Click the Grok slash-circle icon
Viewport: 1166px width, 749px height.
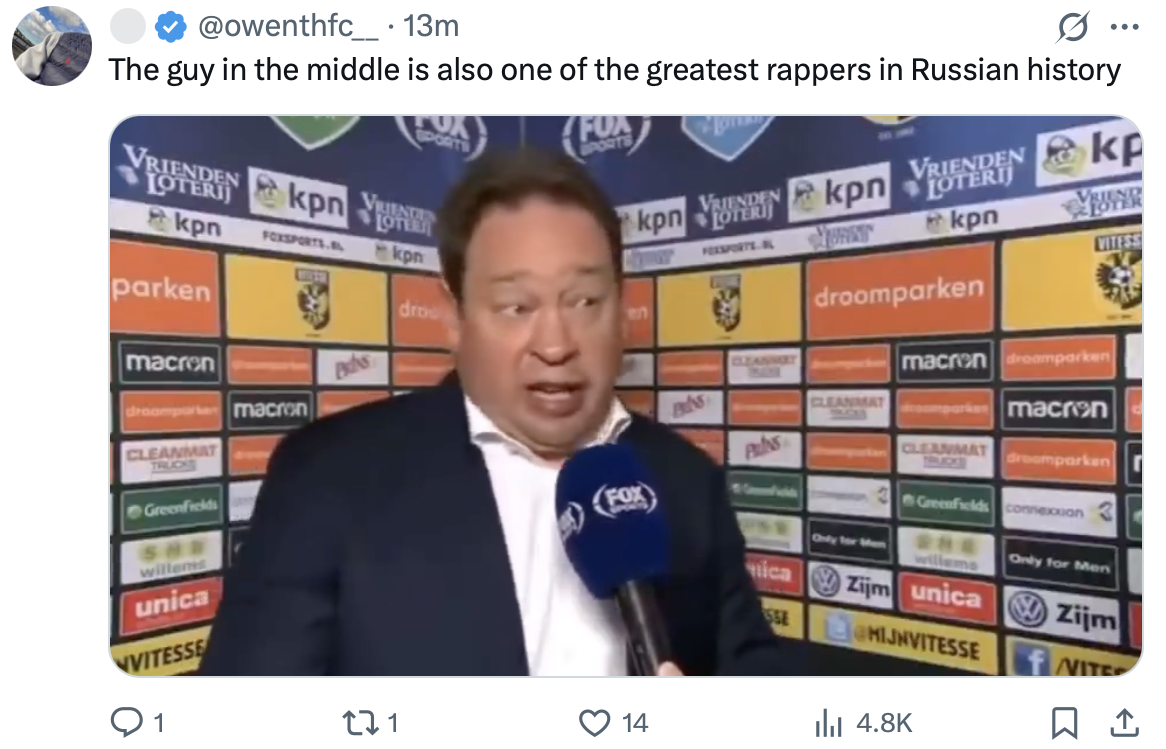1073,28
